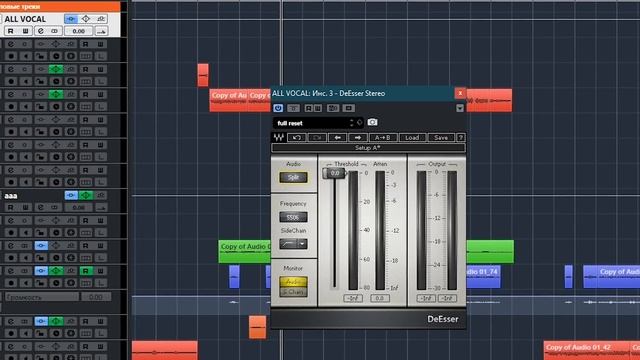Toggle blue inserts state on aaa track
640x360 pixels.
(71, 195)
